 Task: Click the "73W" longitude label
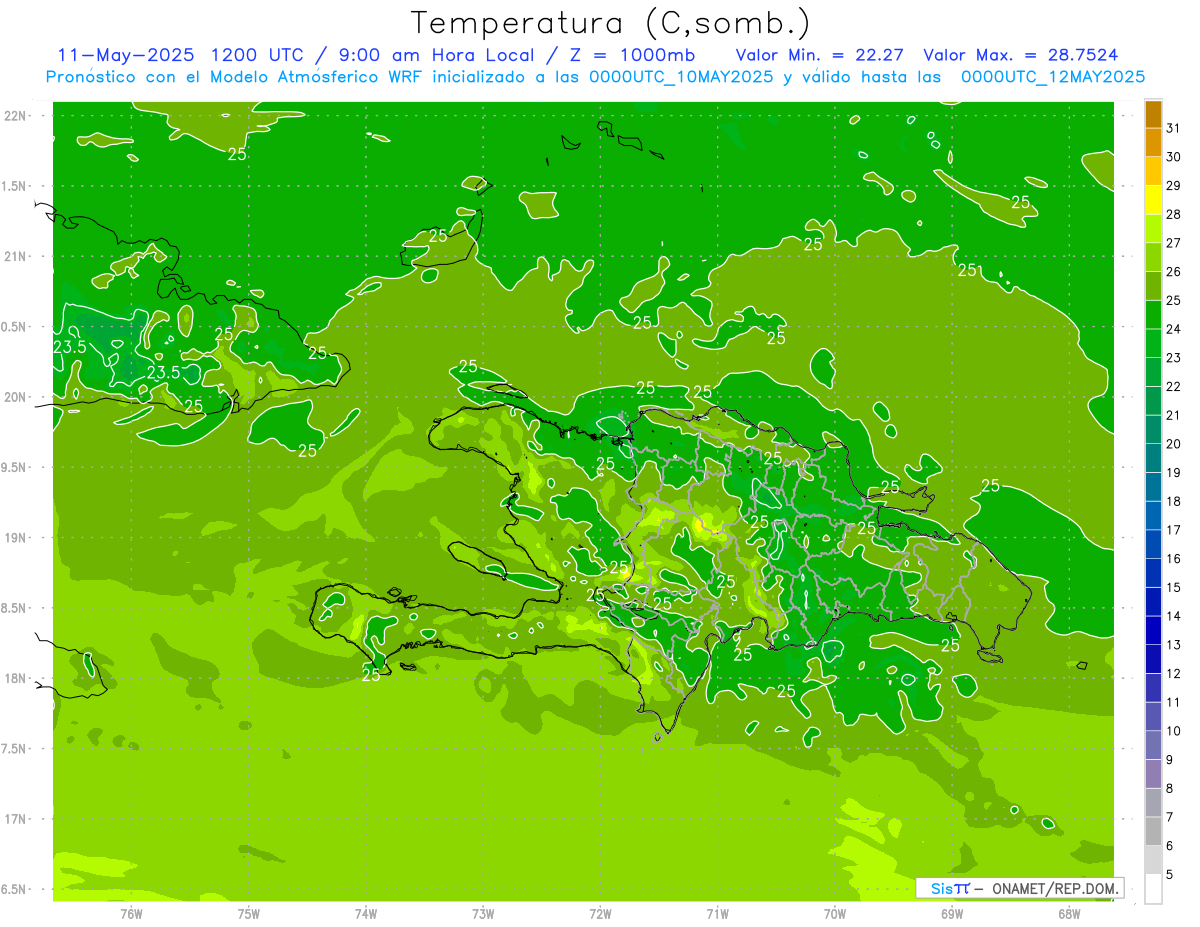click(483, 913)
